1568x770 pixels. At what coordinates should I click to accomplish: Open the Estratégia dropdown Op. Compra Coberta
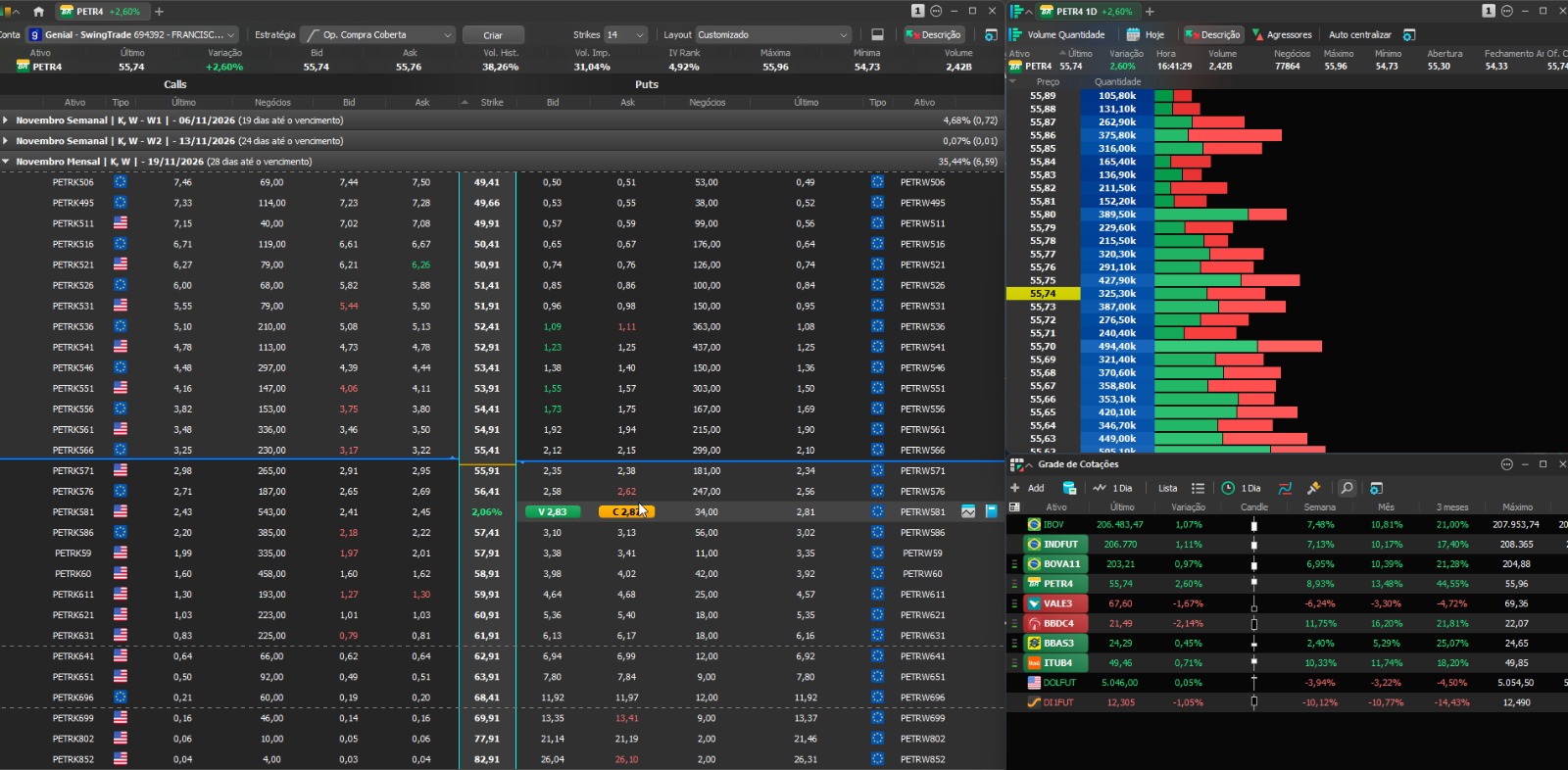[x=378, y=34]
